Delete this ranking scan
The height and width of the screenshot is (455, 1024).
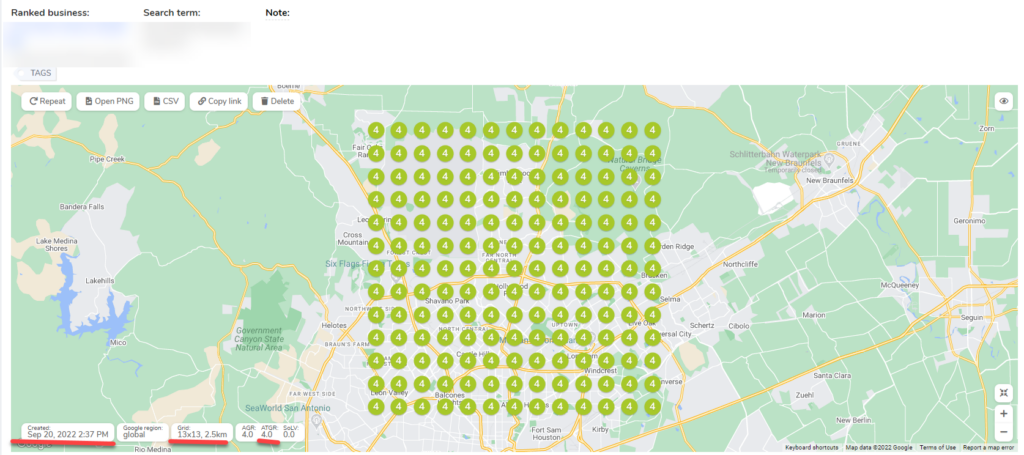pos(276,101)
